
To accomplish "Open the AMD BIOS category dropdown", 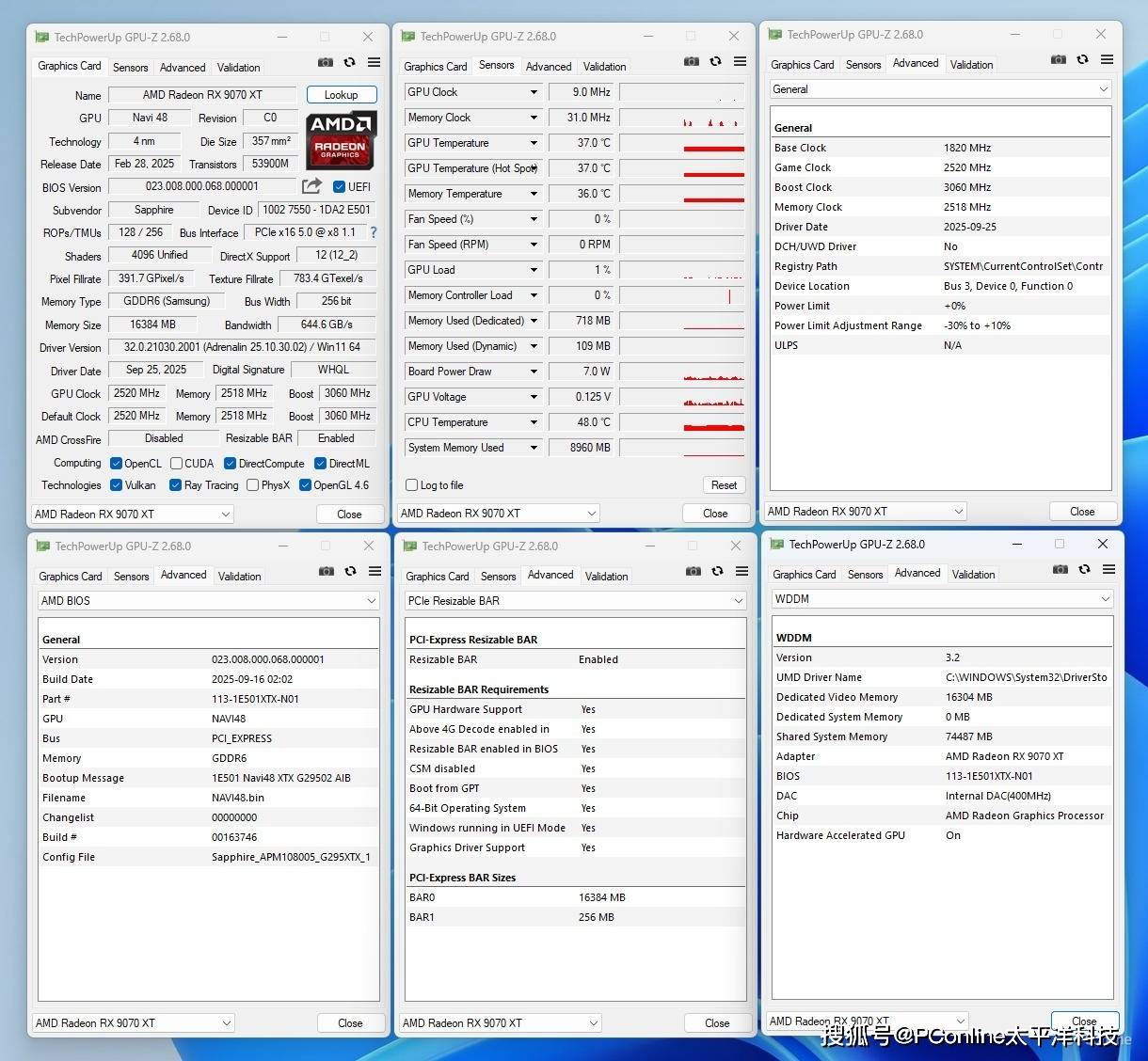I will pos(208,600).
